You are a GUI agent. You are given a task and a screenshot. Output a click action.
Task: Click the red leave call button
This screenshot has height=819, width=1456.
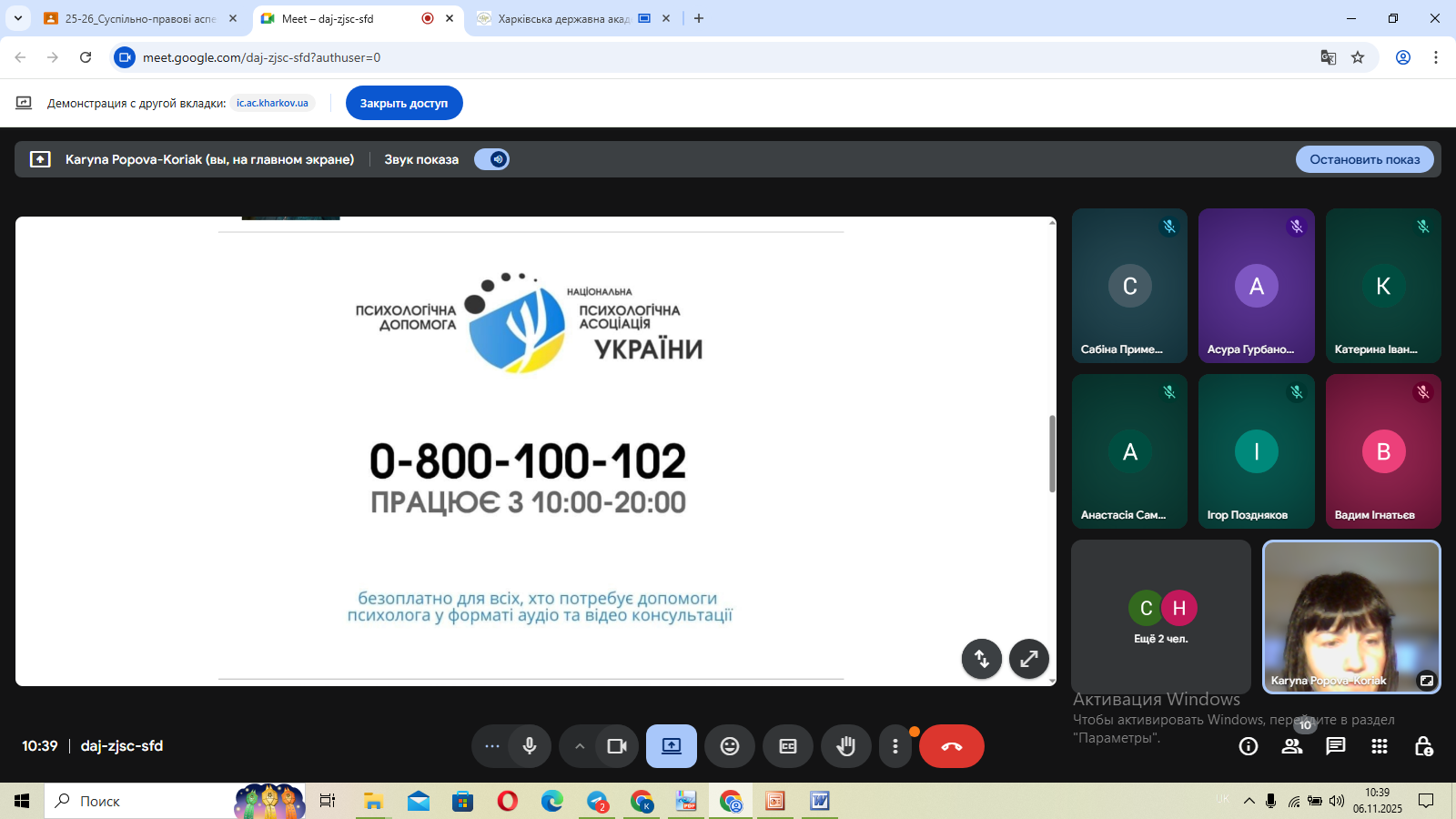pyautogui.click(x=951, y=746)
